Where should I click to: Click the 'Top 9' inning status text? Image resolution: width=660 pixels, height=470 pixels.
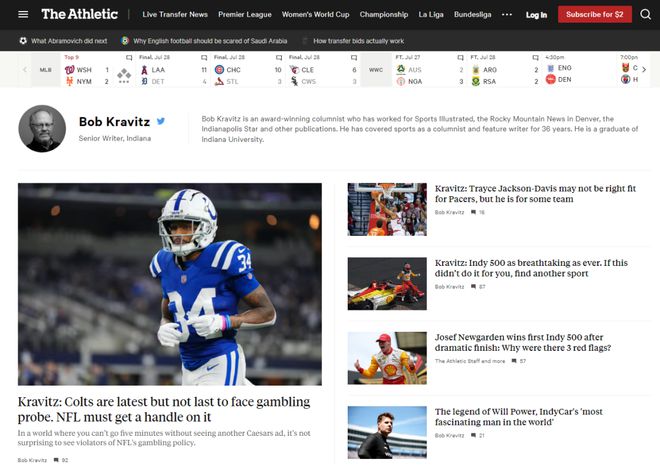72,57
